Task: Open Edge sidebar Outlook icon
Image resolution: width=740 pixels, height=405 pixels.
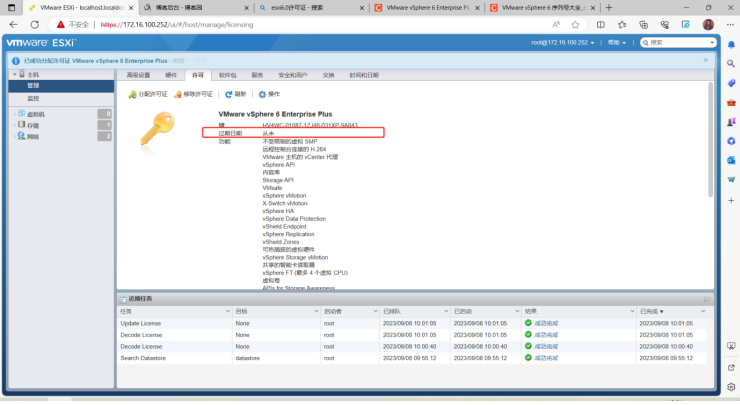Action: pos(731,159)
